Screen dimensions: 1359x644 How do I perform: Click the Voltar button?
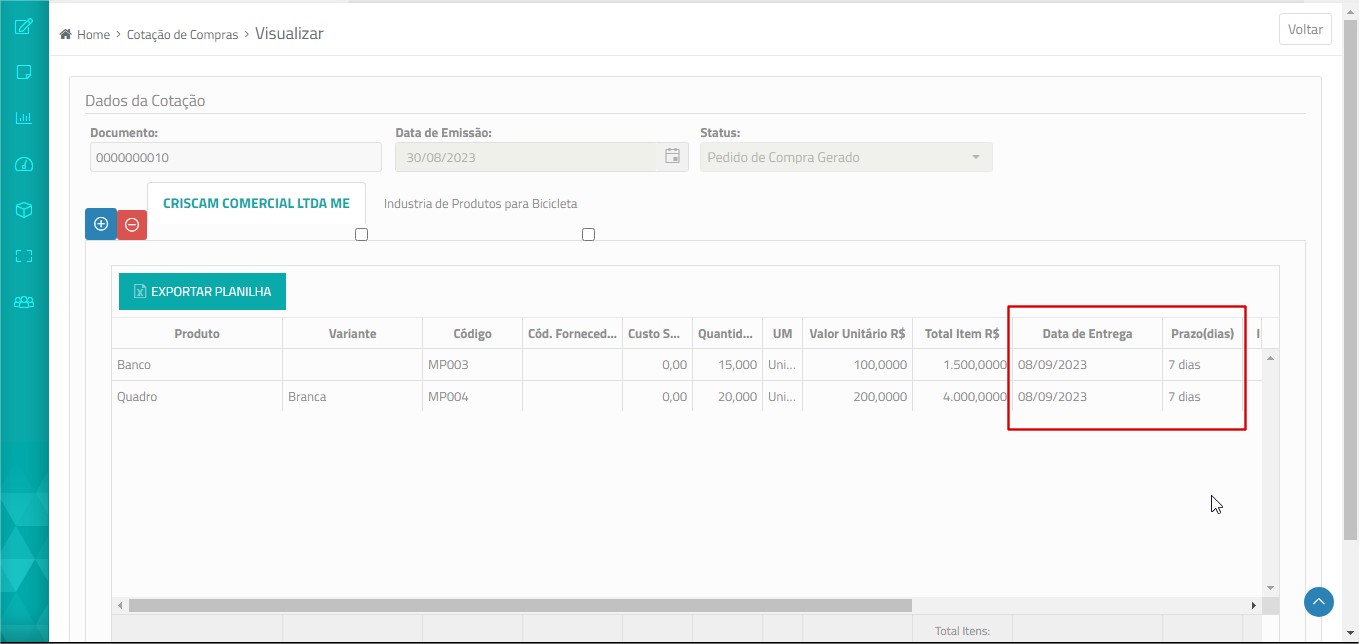coord(1305,29)
